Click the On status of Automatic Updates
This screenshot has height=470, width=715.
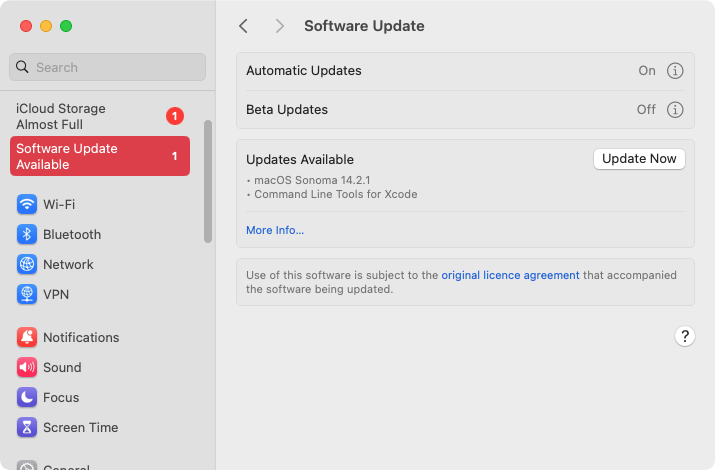(647, 71)
